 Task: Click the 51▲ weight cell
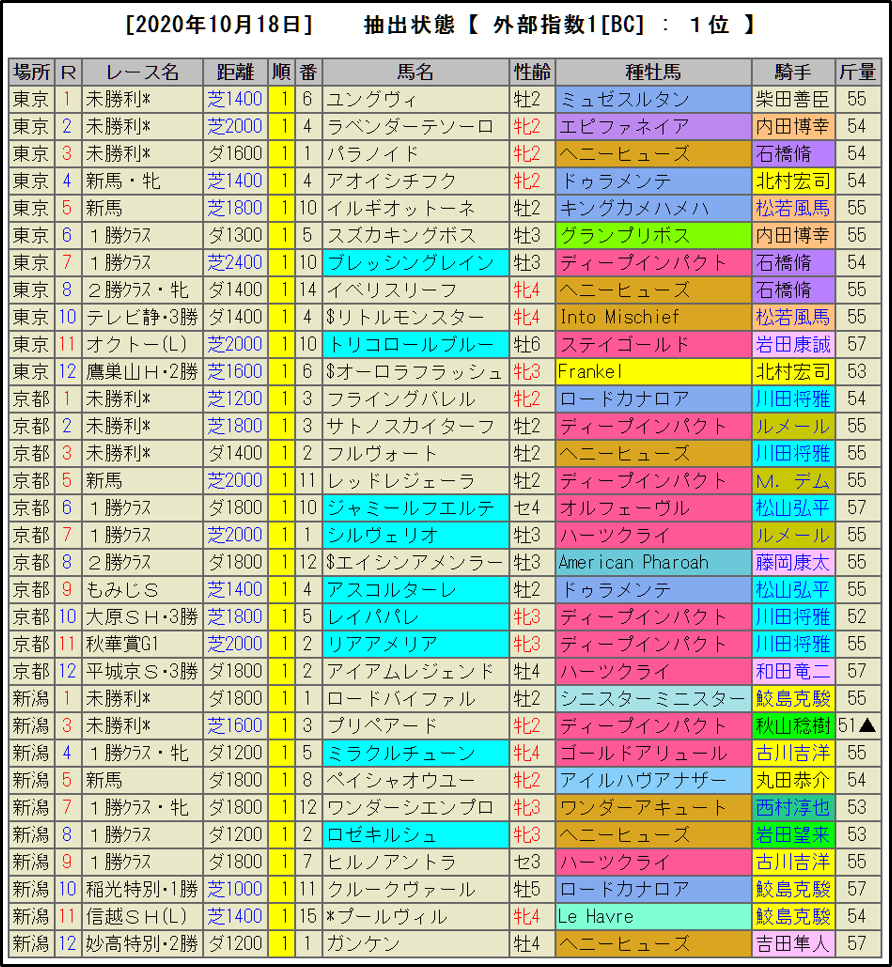[857, 726]
